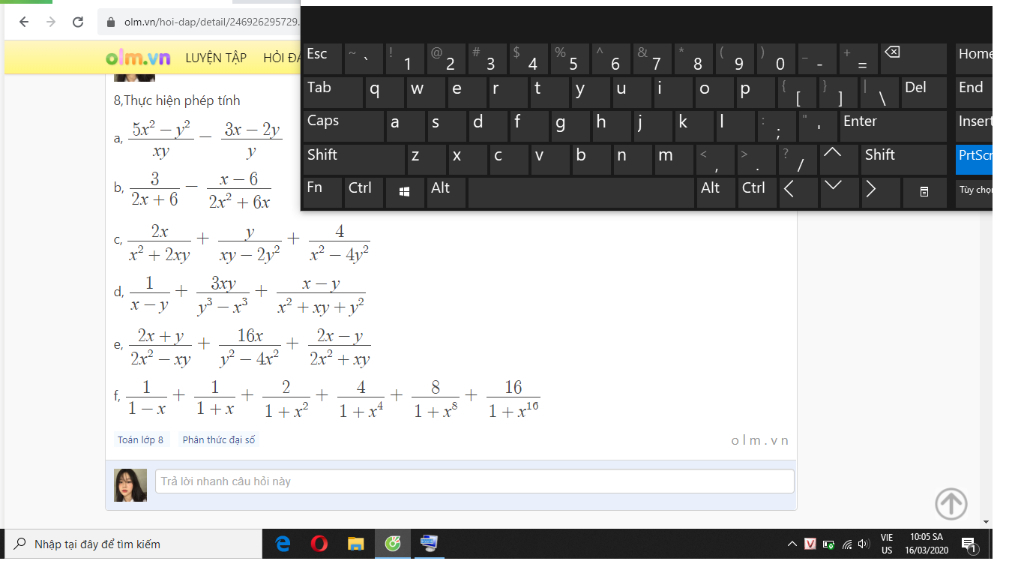Tap the backspace key on on-screen keyboard

coord(914,59)
